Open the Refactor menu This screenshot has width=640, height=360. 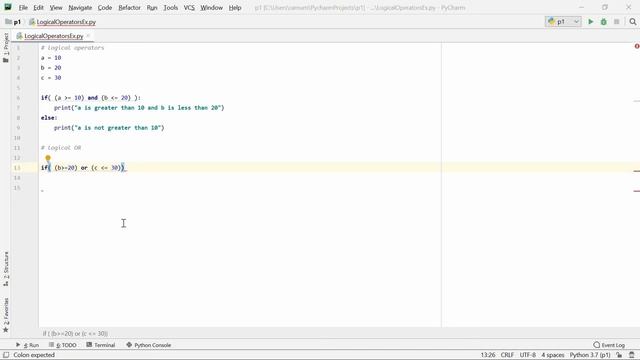pyautogui.click(x=129, y=7)
